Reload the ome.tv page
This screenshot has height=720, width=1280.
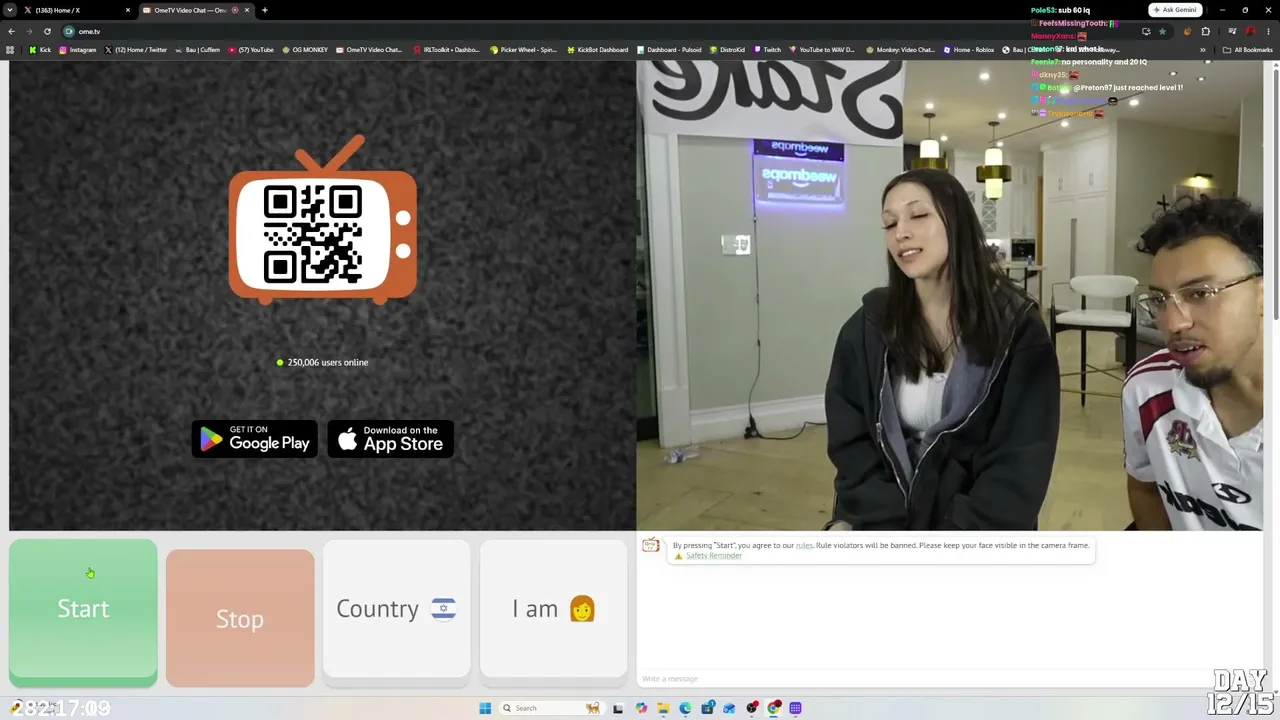pyautogui.click(x=47, y=31)
